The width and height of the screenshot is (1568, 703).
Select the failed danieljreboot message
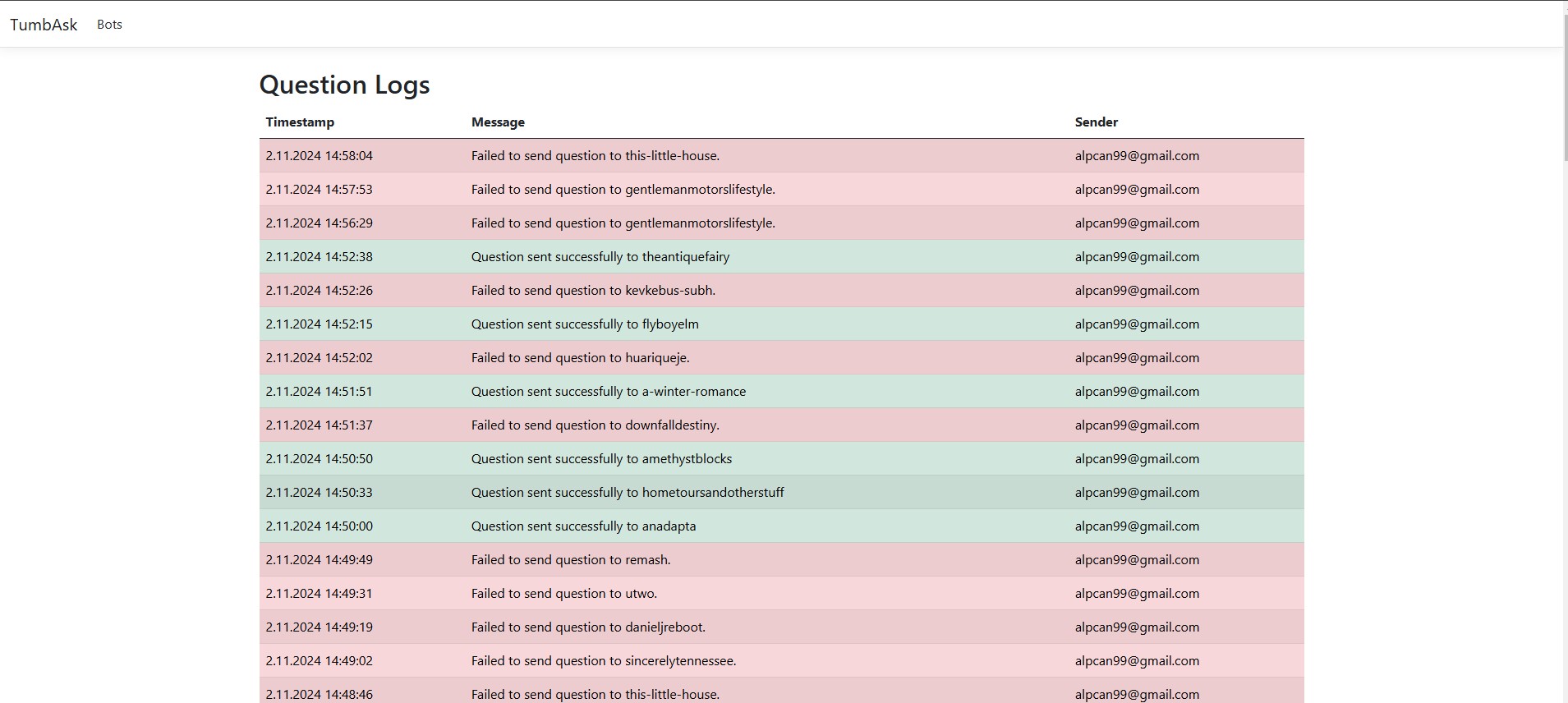tap(589, 627)
